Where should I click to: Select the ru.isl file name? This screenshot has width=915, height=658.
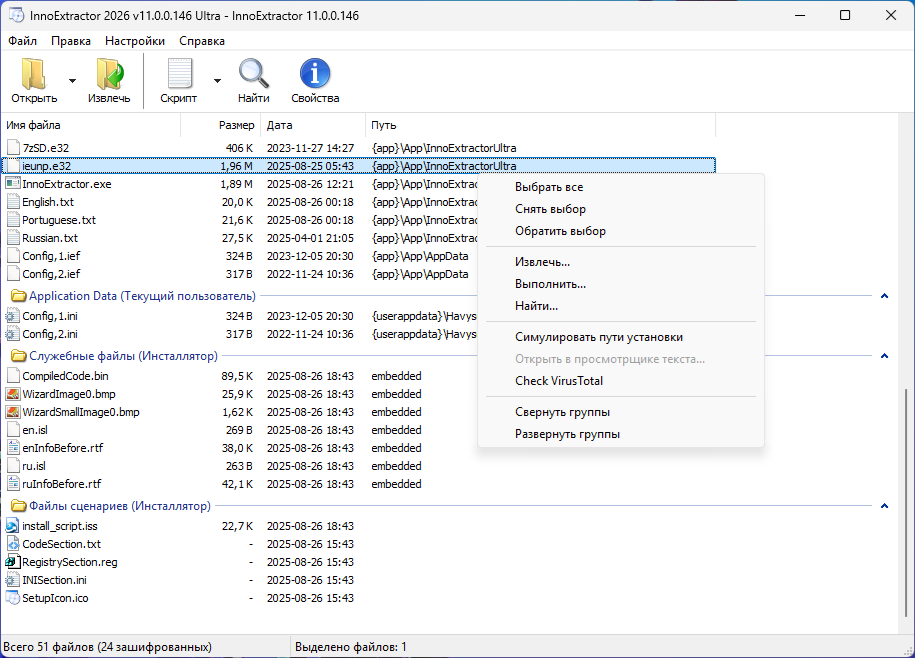[x=34, y=466]
